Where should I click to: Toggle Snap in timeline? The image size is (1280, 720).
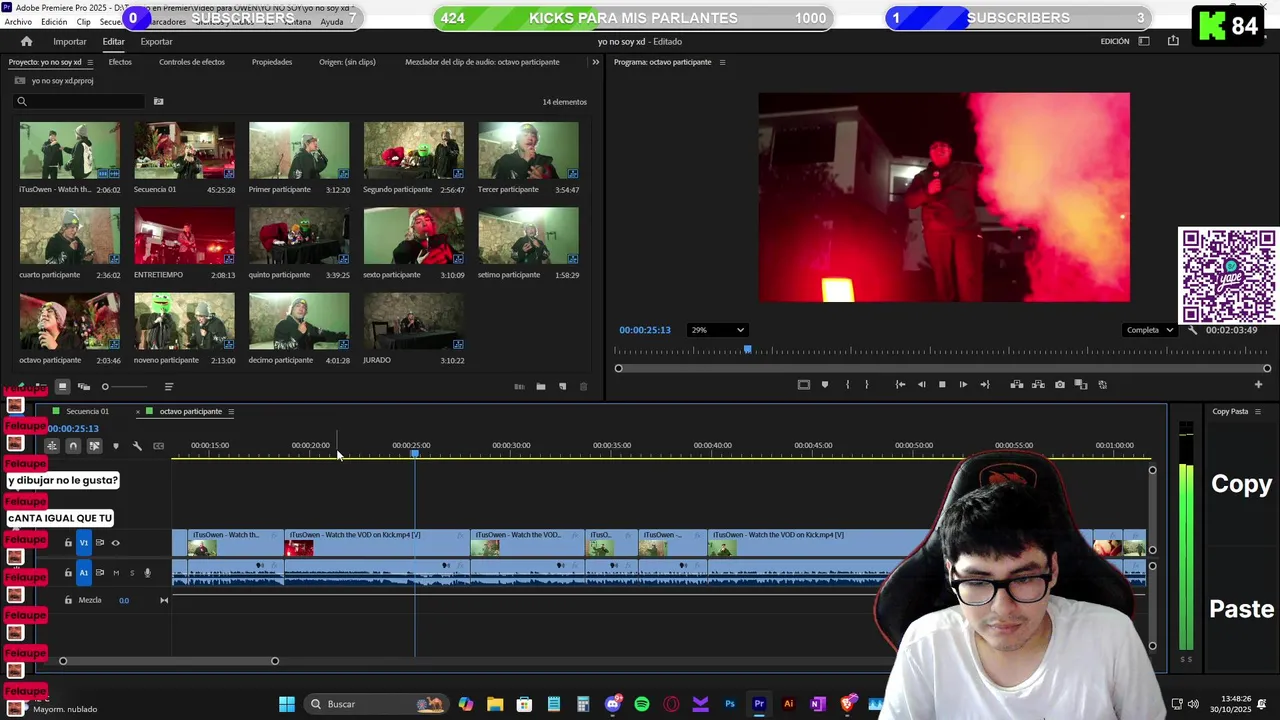(73, 446)
